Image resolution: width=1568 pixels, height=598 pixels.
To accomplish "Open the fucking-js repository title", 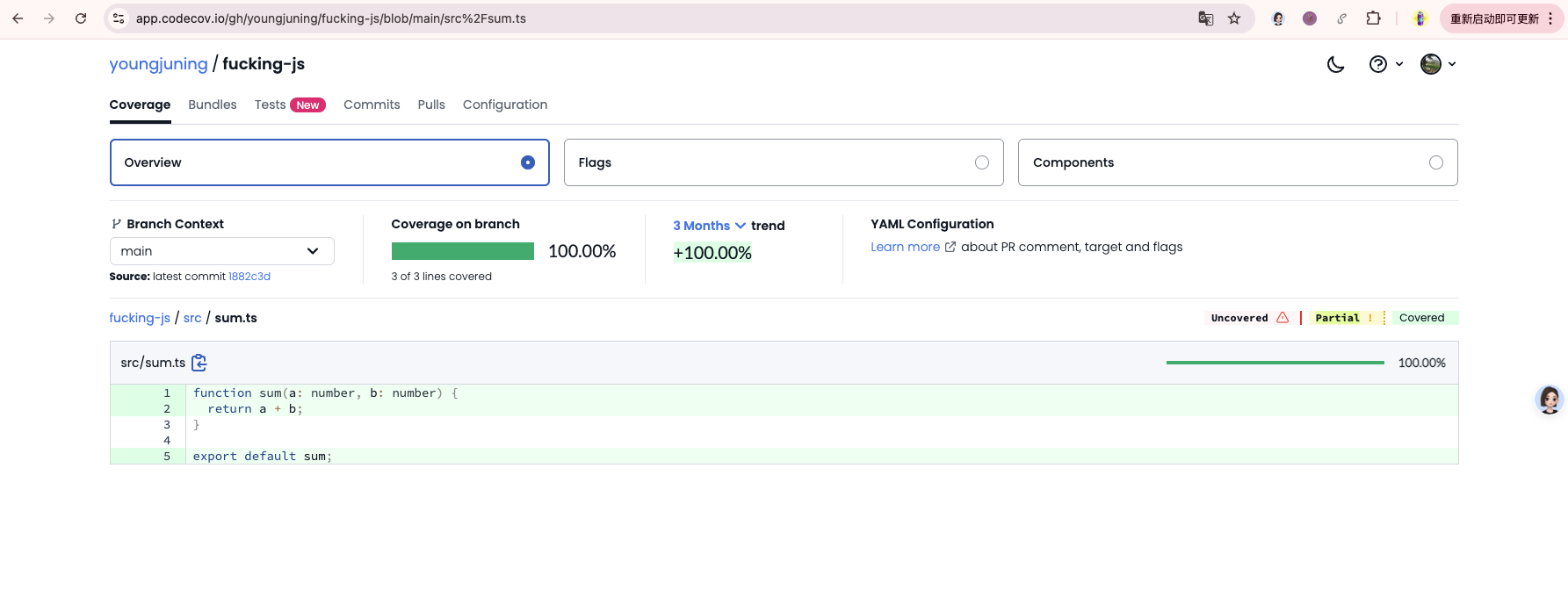I will pos(264,64).
